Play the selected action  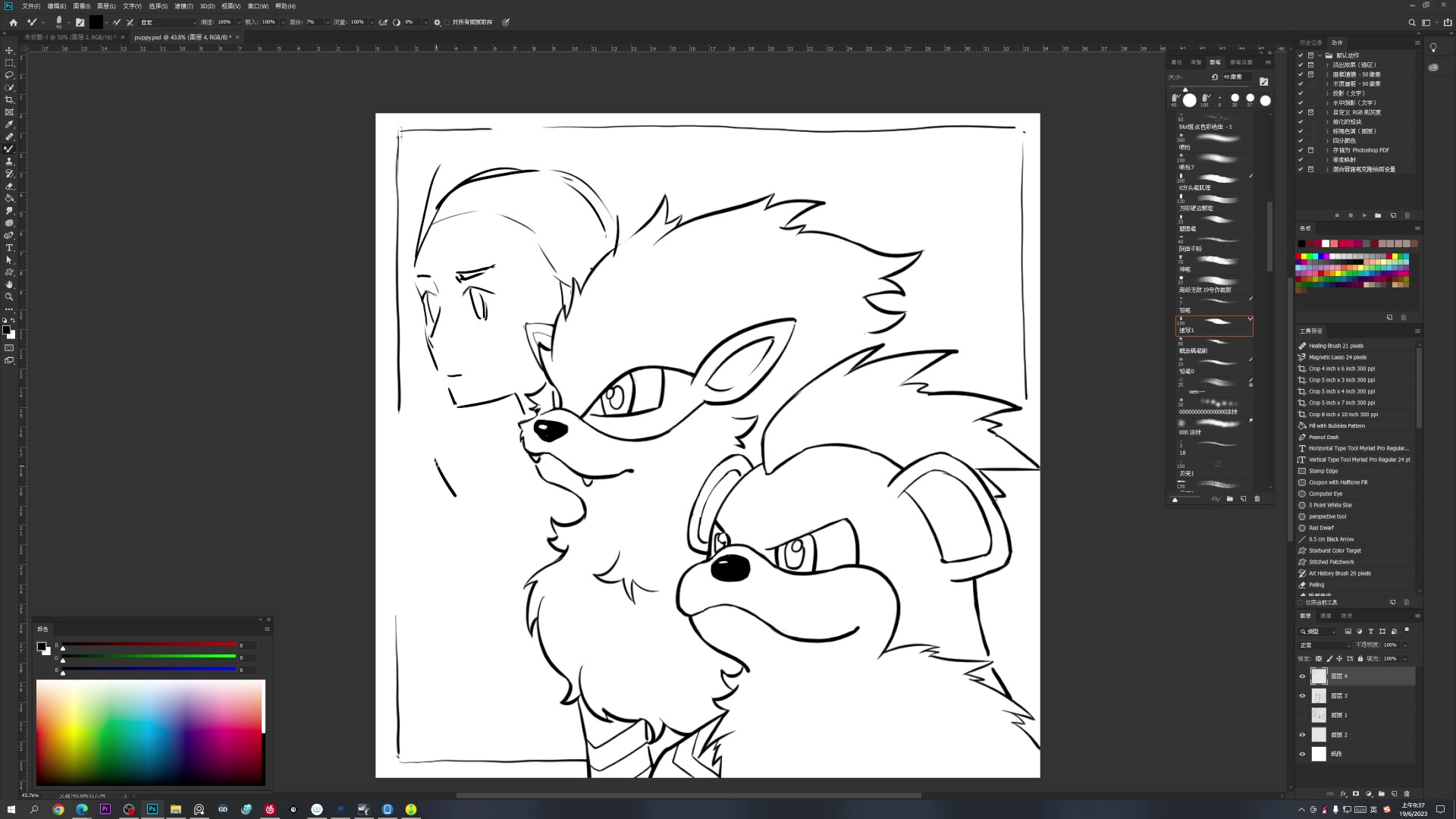coord(1364,215)
